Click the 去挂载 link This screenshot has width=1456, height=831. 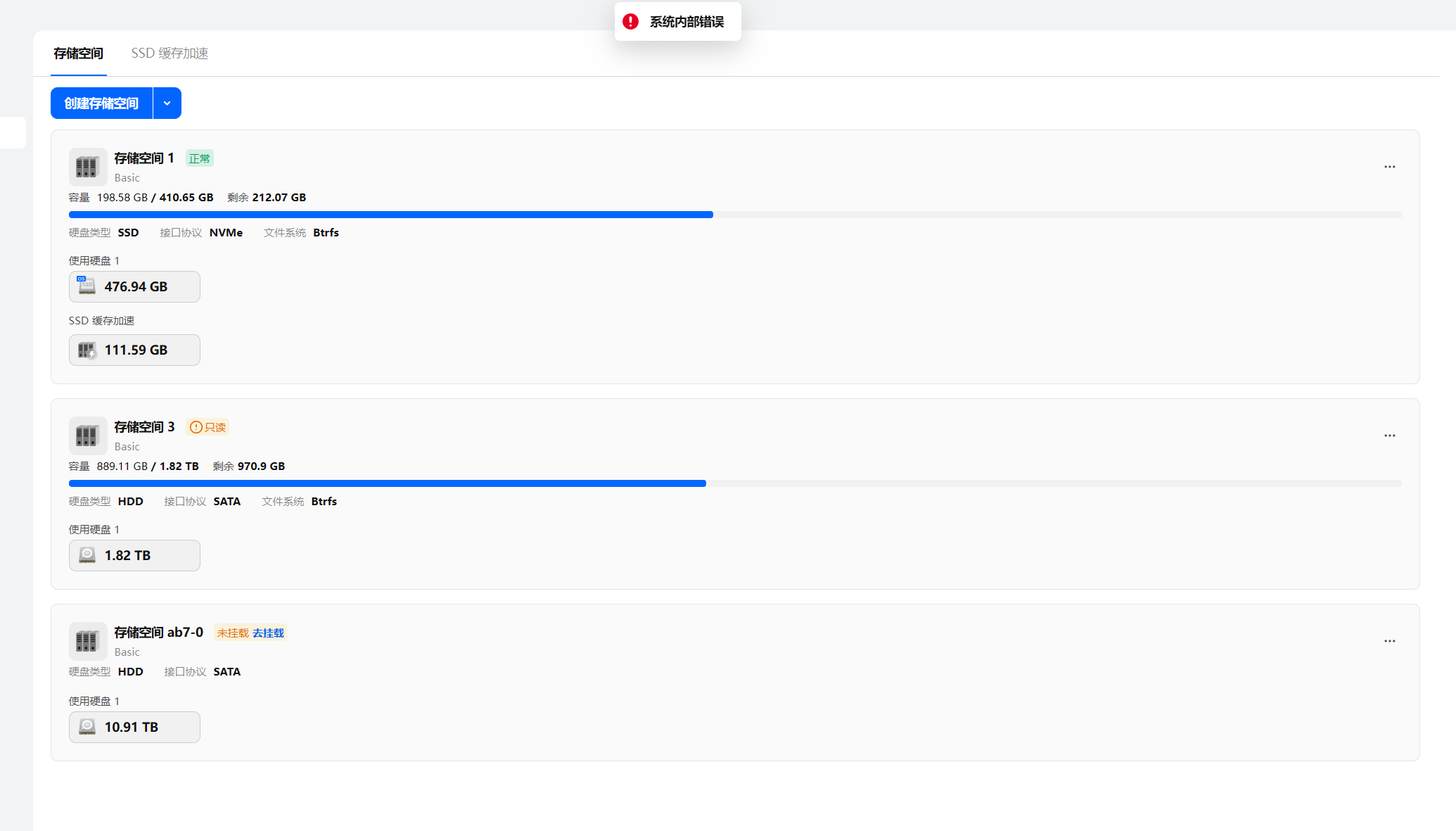(x=268, y=633)
